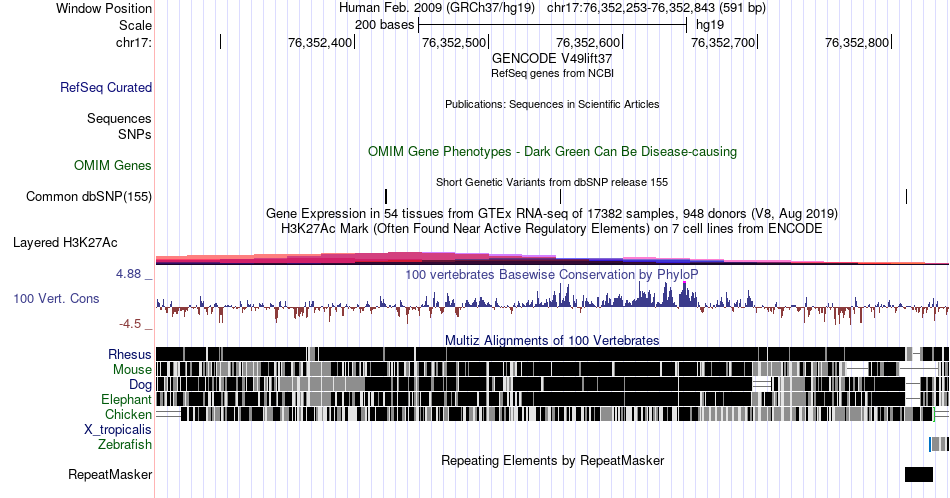Select the Elephant alignment label

click(x=126, y=399)
